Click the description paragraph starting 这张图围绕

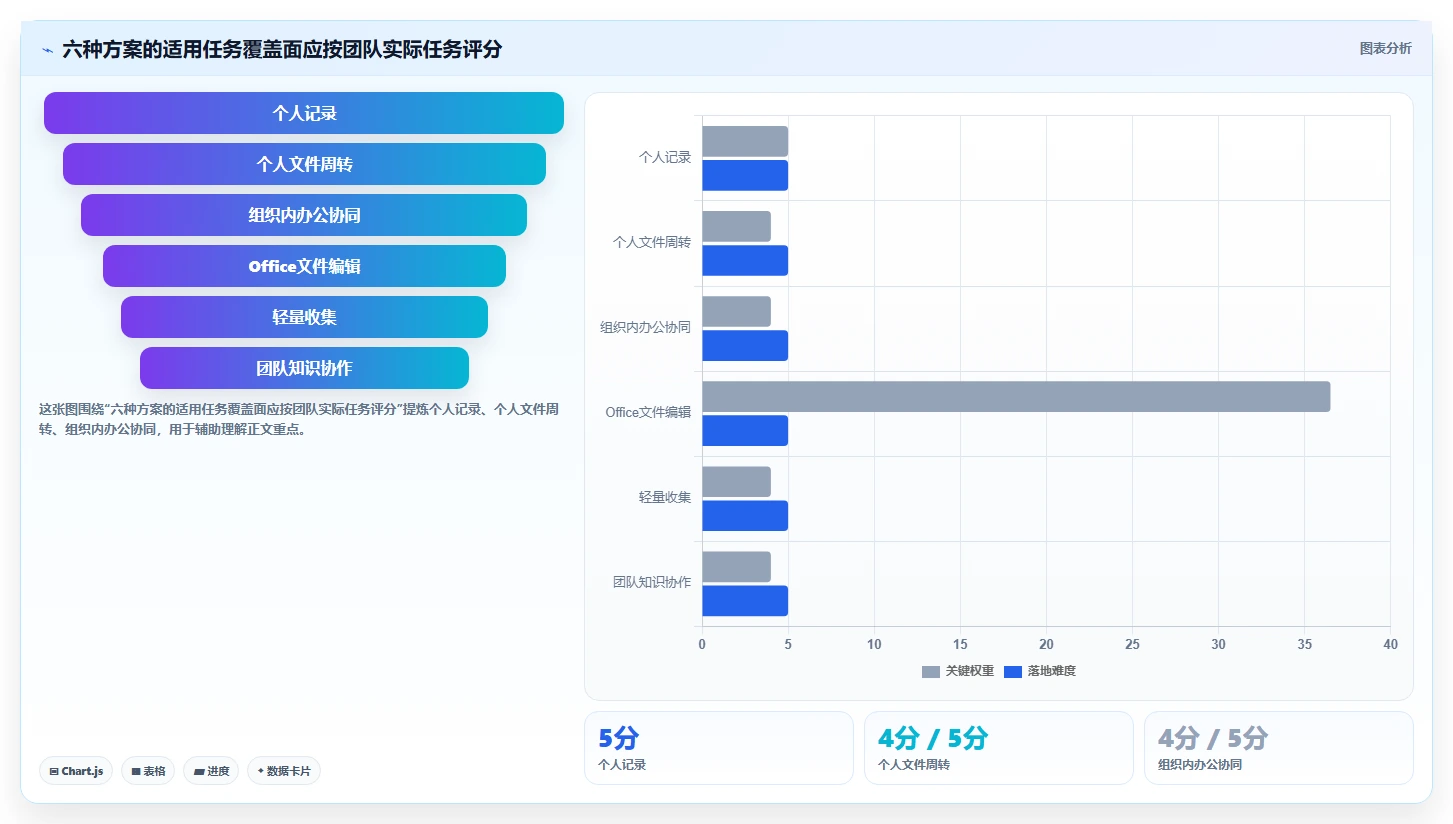(299, 419)
